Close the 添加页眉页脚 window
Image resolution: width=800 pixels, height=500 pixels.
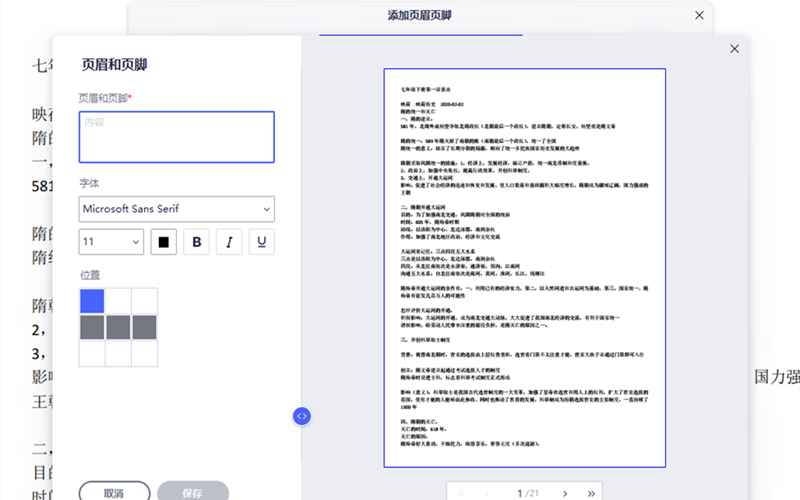tap(699, 15)
